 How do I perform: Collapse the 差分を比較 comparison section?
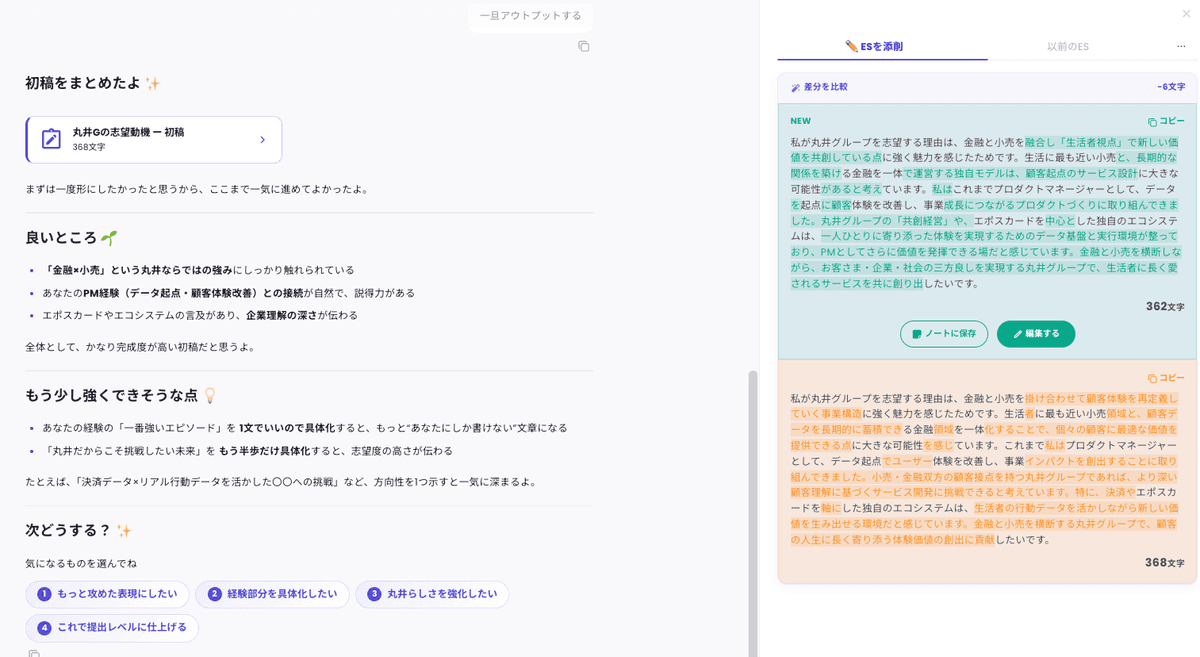[820, 87]
